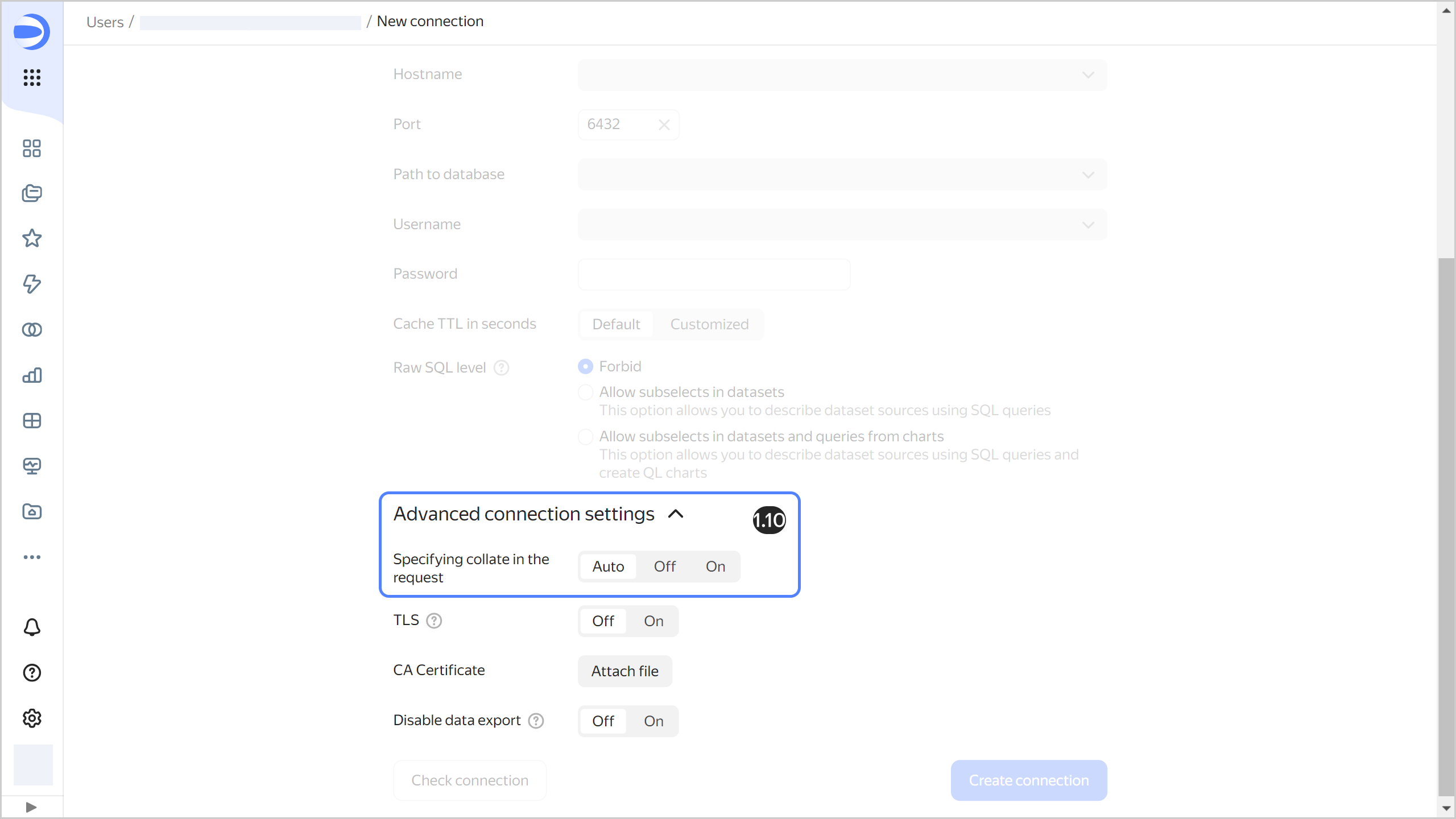Set Disable data export to On
This screenshot has width=1456, height=819.
point(653,721)
